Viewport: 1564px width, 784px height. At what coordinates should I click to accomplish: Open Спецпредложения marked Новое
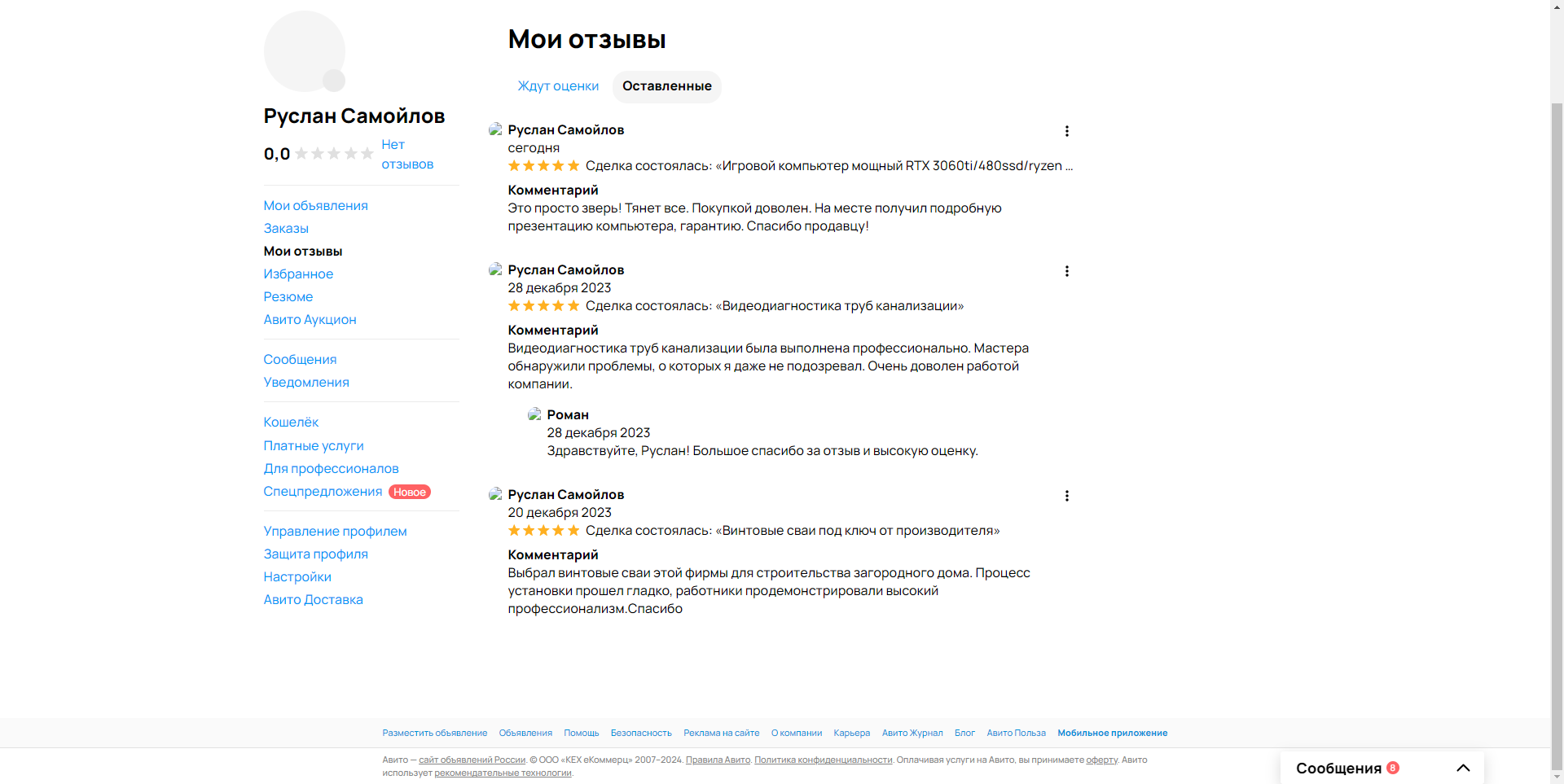tap(323, 491)
